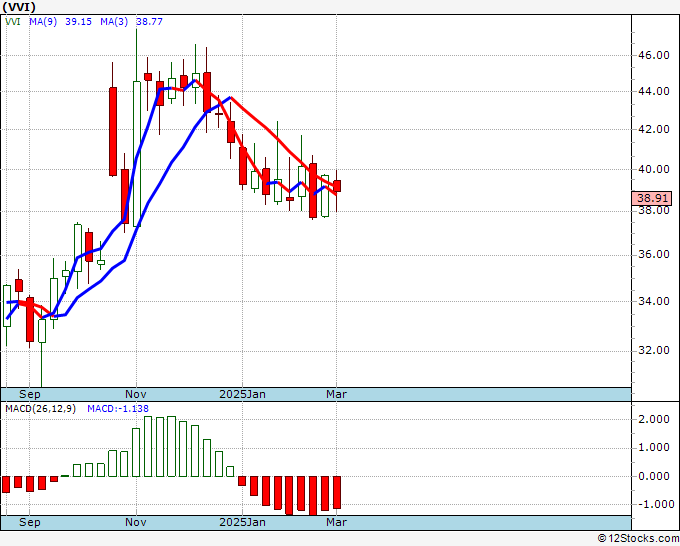Click the 34.00 price axis label
The width and height of the screenshot is (680, 546).
pos(654,301)
